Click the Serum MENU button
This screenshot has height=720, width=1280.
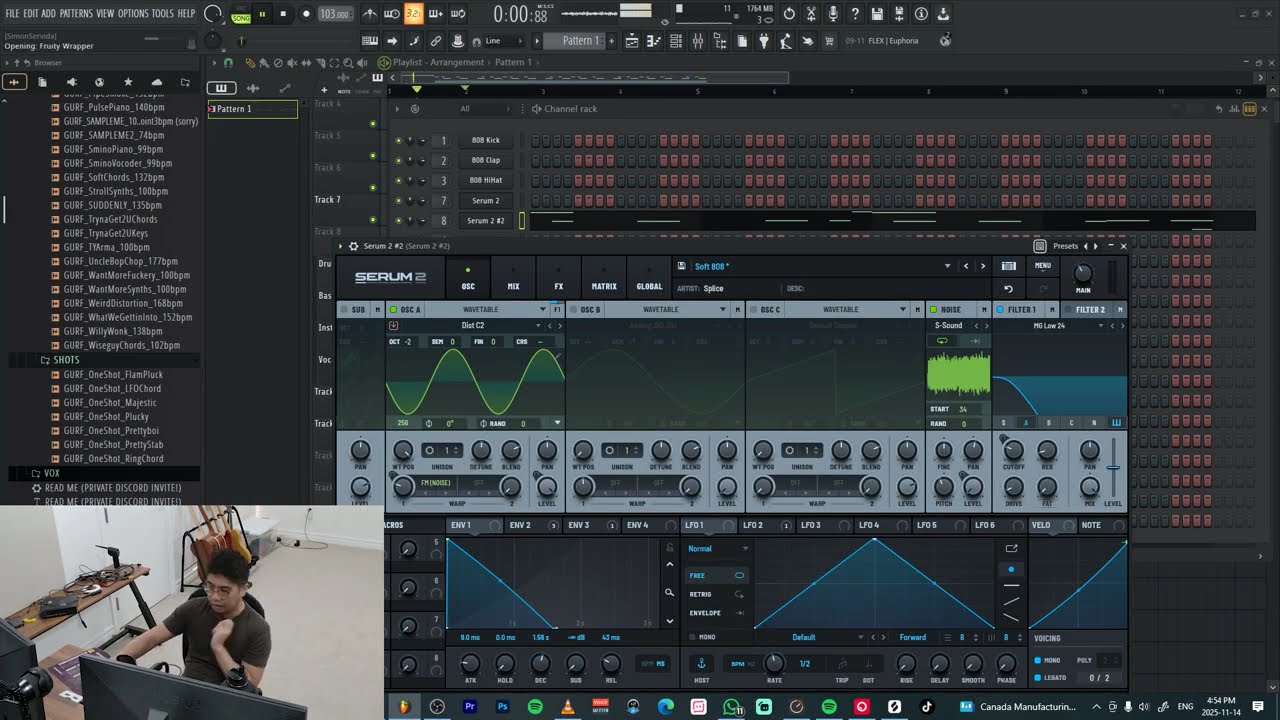click(1043, 266)
